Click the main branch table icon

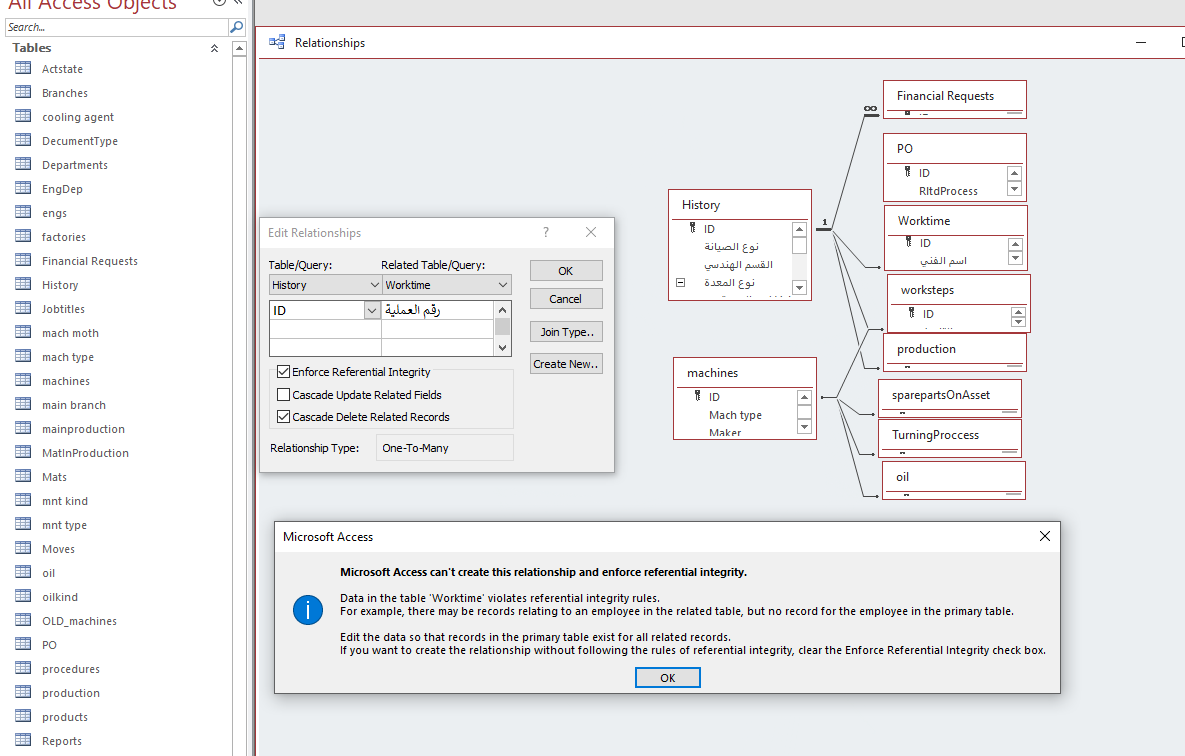23,404
